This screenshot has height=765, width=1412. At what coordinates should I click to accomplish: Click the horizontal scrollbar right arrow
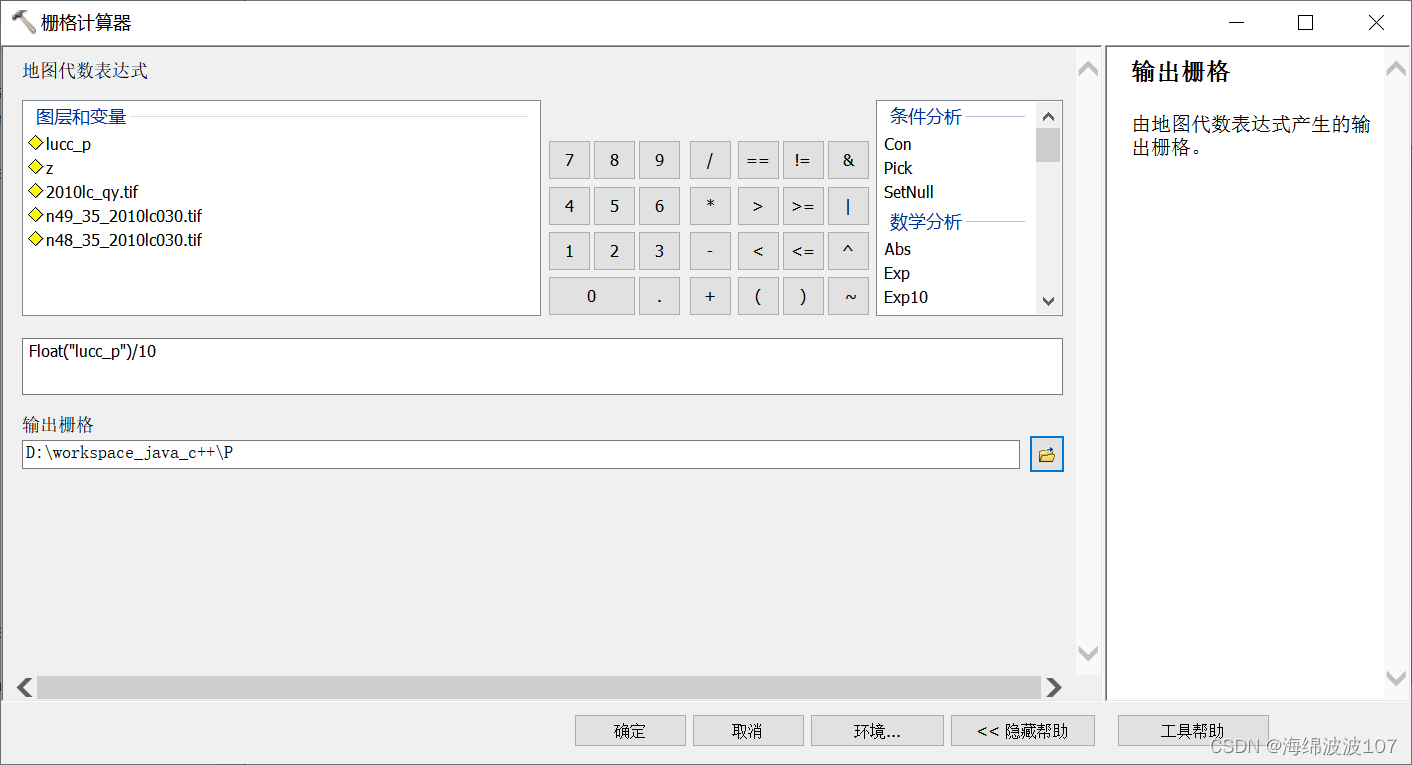pos(1053,687)
